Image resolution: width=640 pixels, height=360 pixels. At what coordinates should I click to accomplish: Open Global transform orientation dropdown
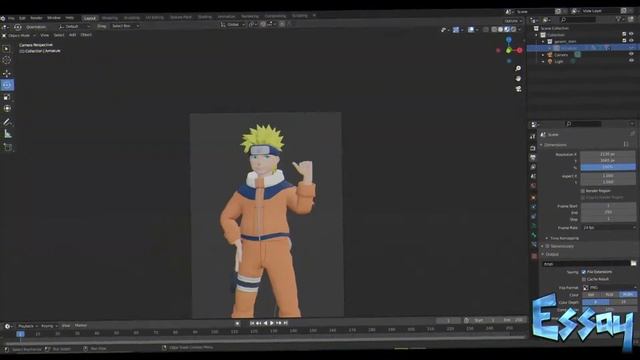tap(233, 24)
